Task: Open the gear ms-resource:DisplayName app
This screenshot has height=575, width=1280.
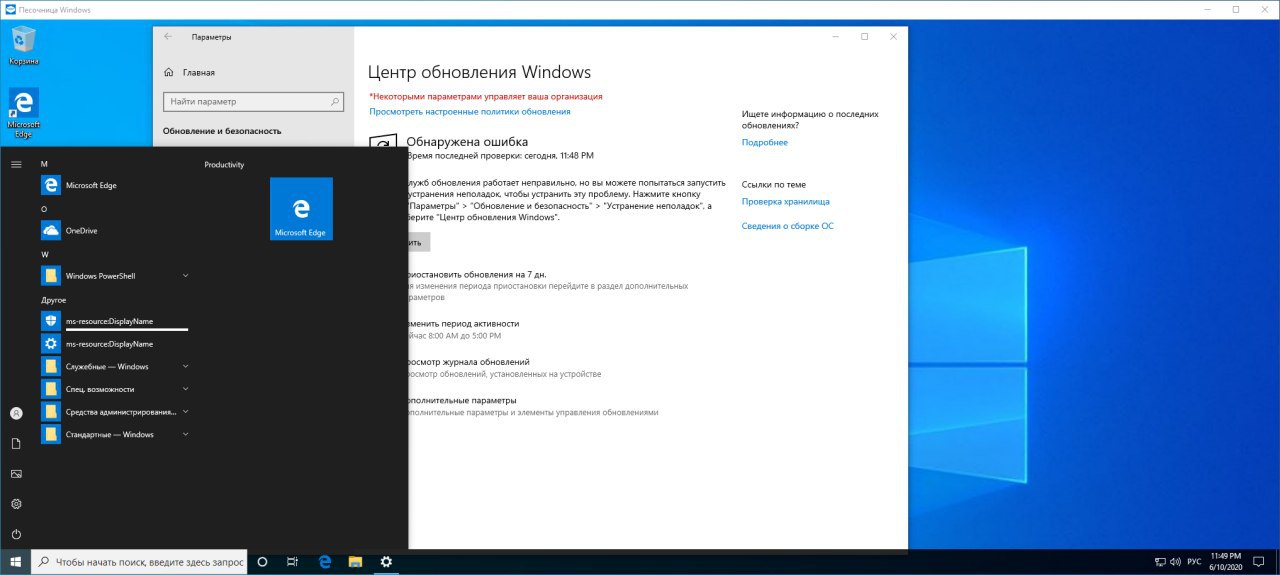Action: [x=114, y=344]
